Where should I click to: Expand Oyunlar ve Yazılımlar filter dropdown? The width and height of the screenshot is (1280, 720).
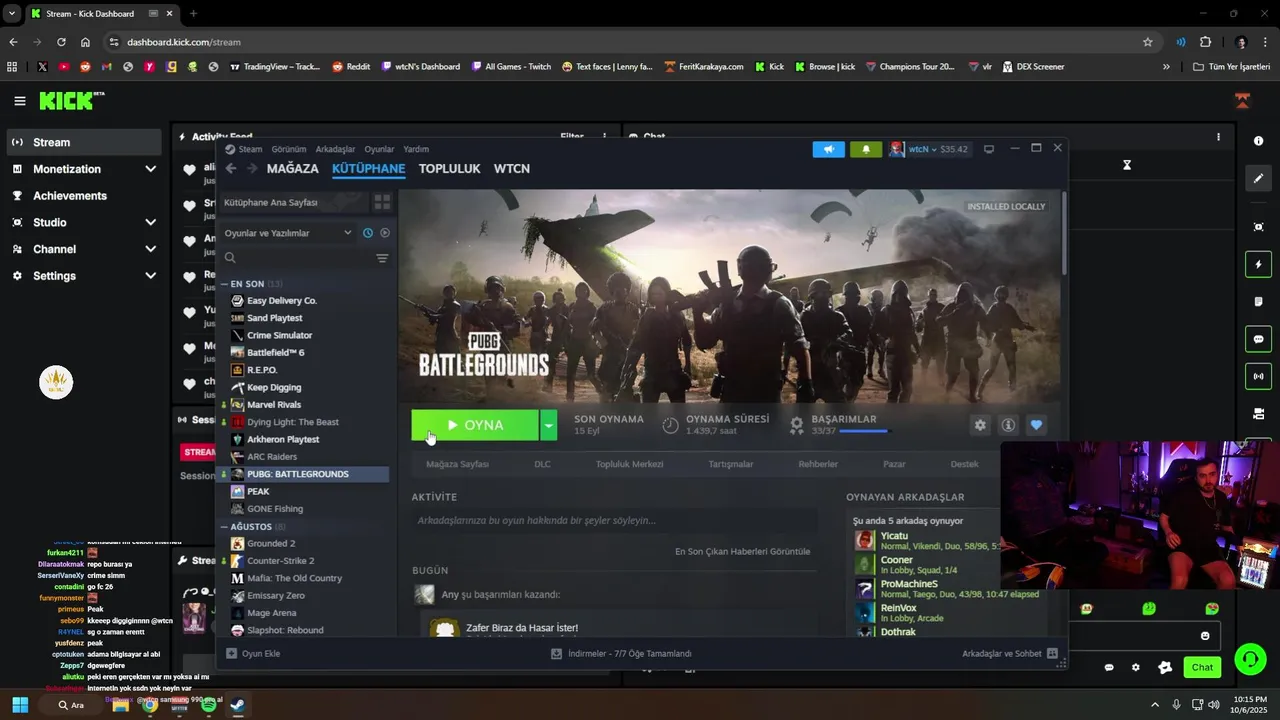(x=287, y=233)
